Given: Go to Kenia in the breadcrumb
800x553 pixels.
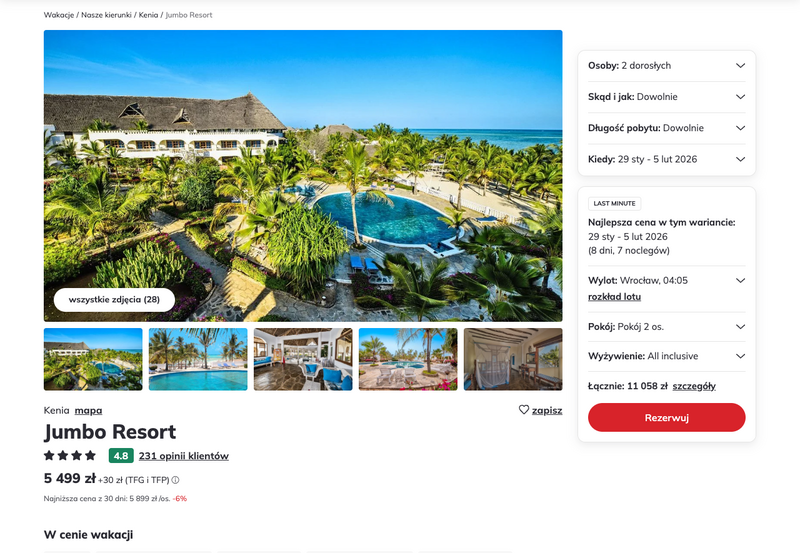Looking at the screenshot, I should pyautogui.click(x=148, y=15).
